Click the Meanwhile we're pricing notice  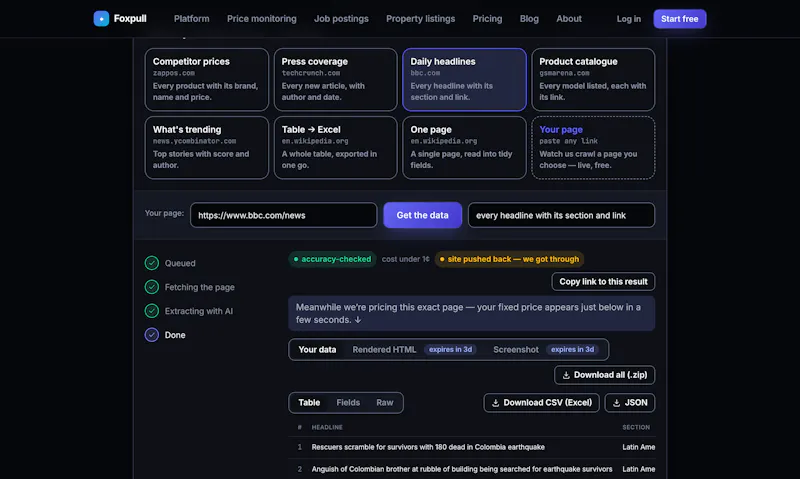click(471, 314)
